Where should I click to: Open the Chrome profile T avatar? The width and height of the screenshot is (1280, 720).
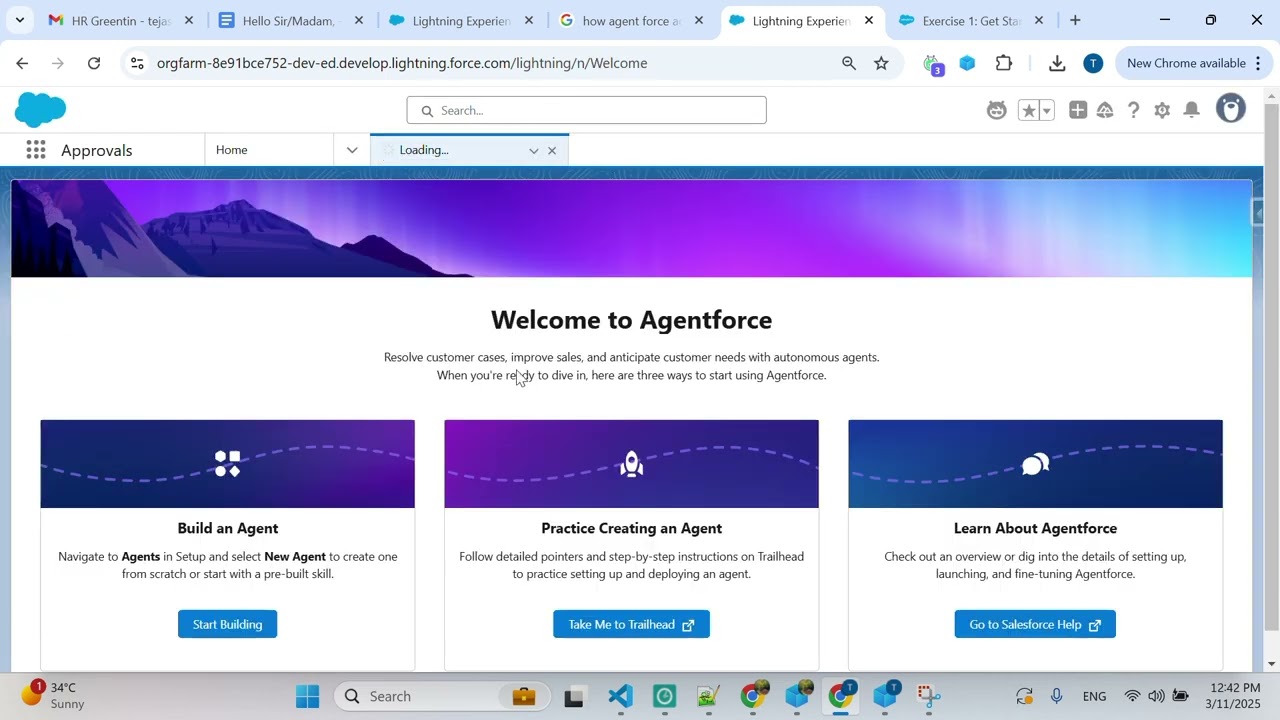[1093, 63]
